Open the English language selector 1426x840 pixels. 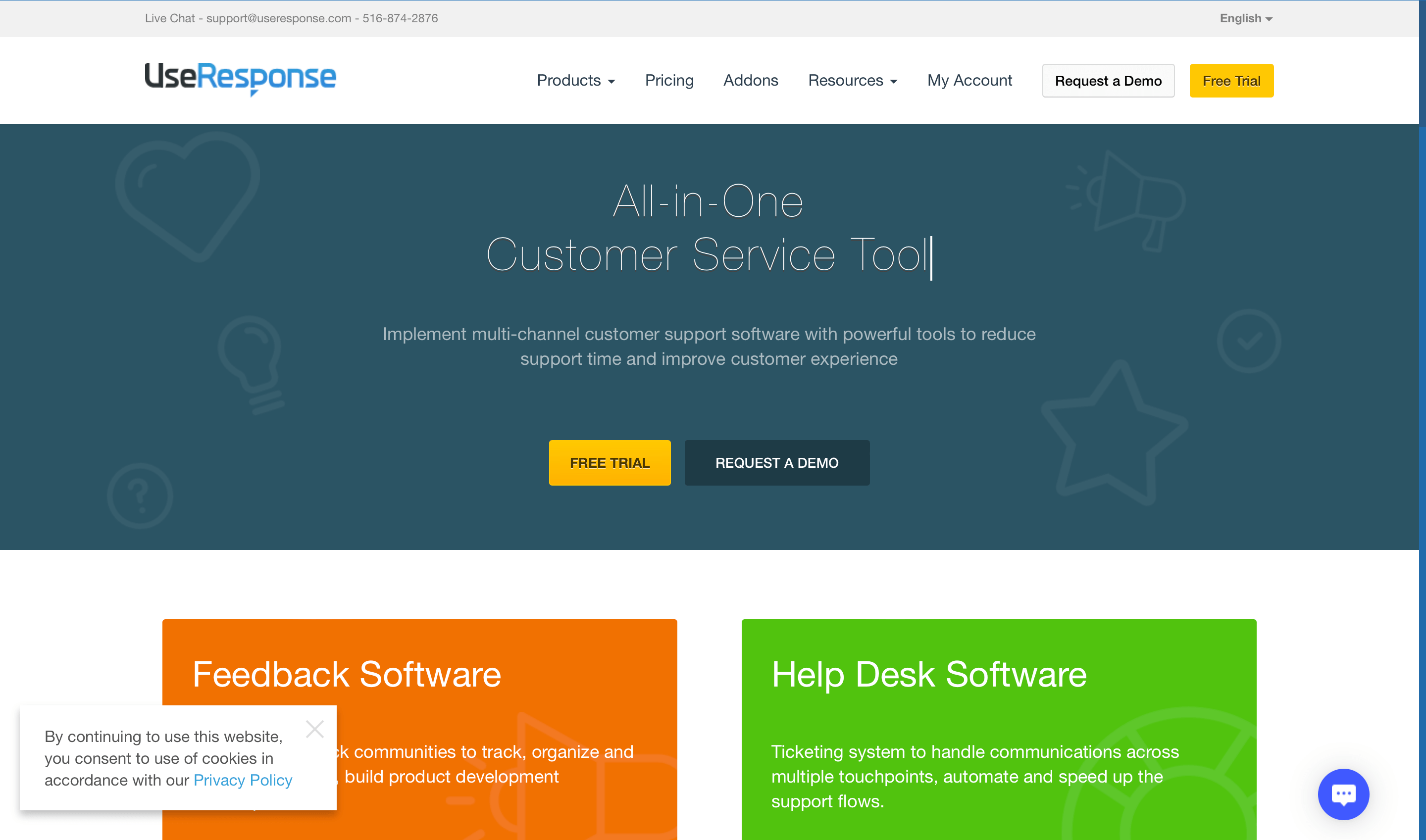coord(1244,18)
